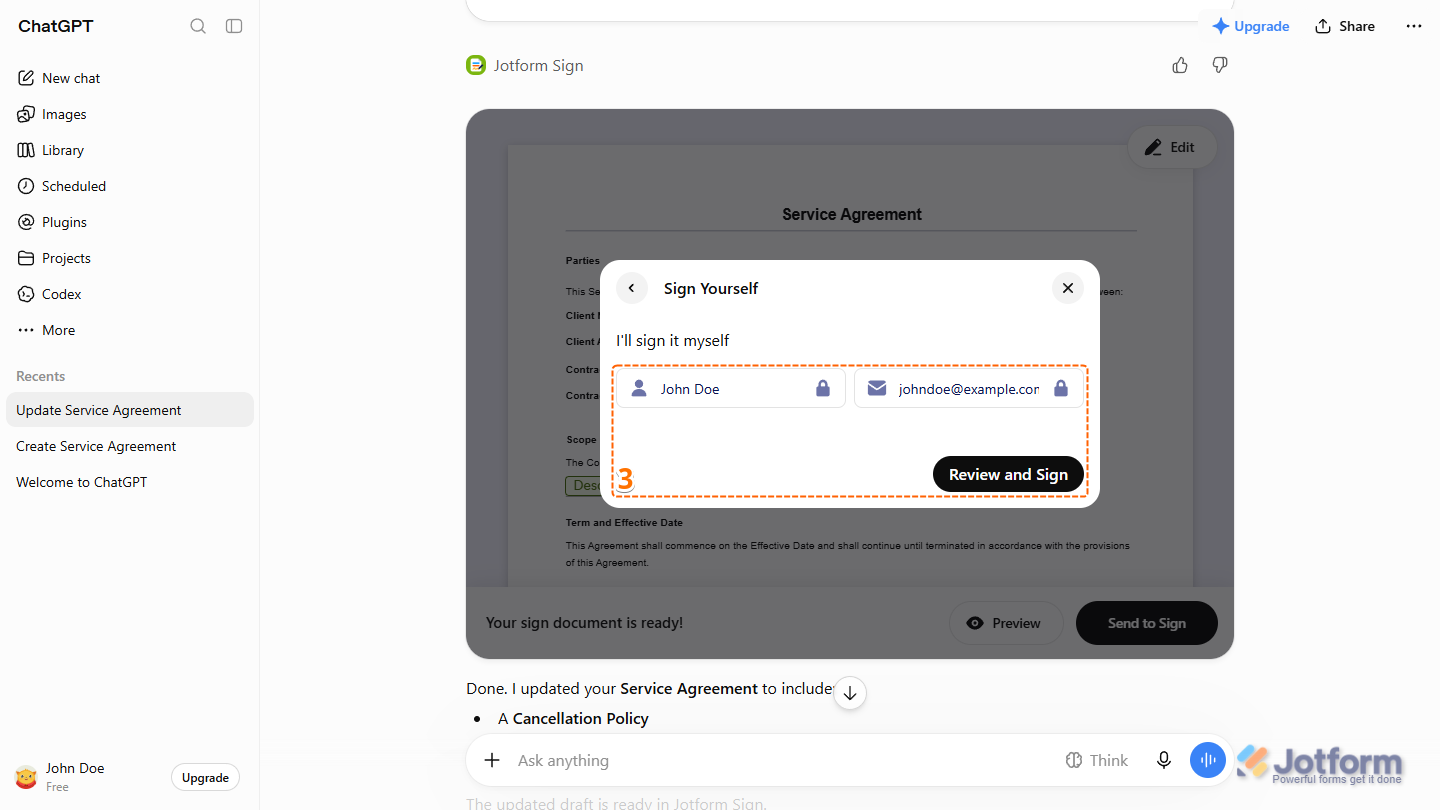This screenshot has height=810, width=1440.
Task: Open Images in sidebar
Action: click(x=130, y=114)
